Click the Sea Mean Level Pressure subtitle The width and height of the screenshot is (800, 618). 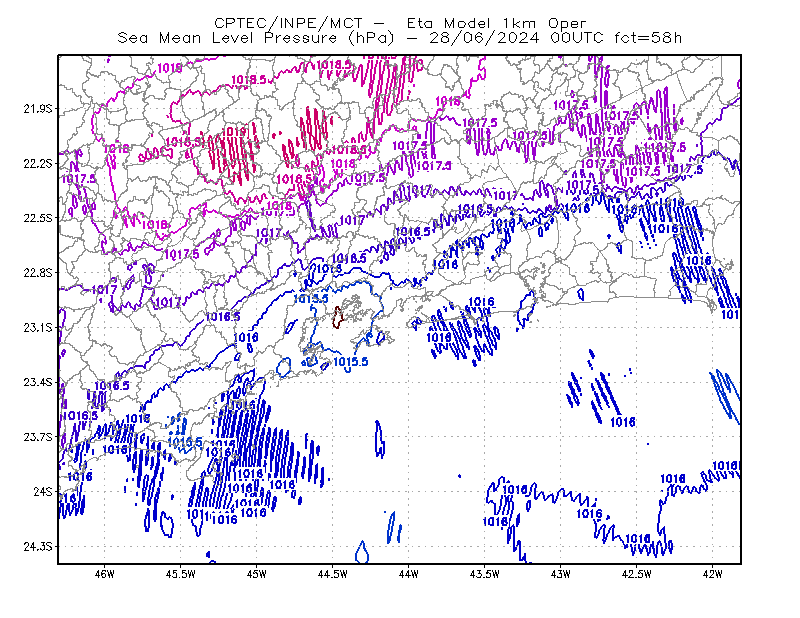tap(400, 38)
